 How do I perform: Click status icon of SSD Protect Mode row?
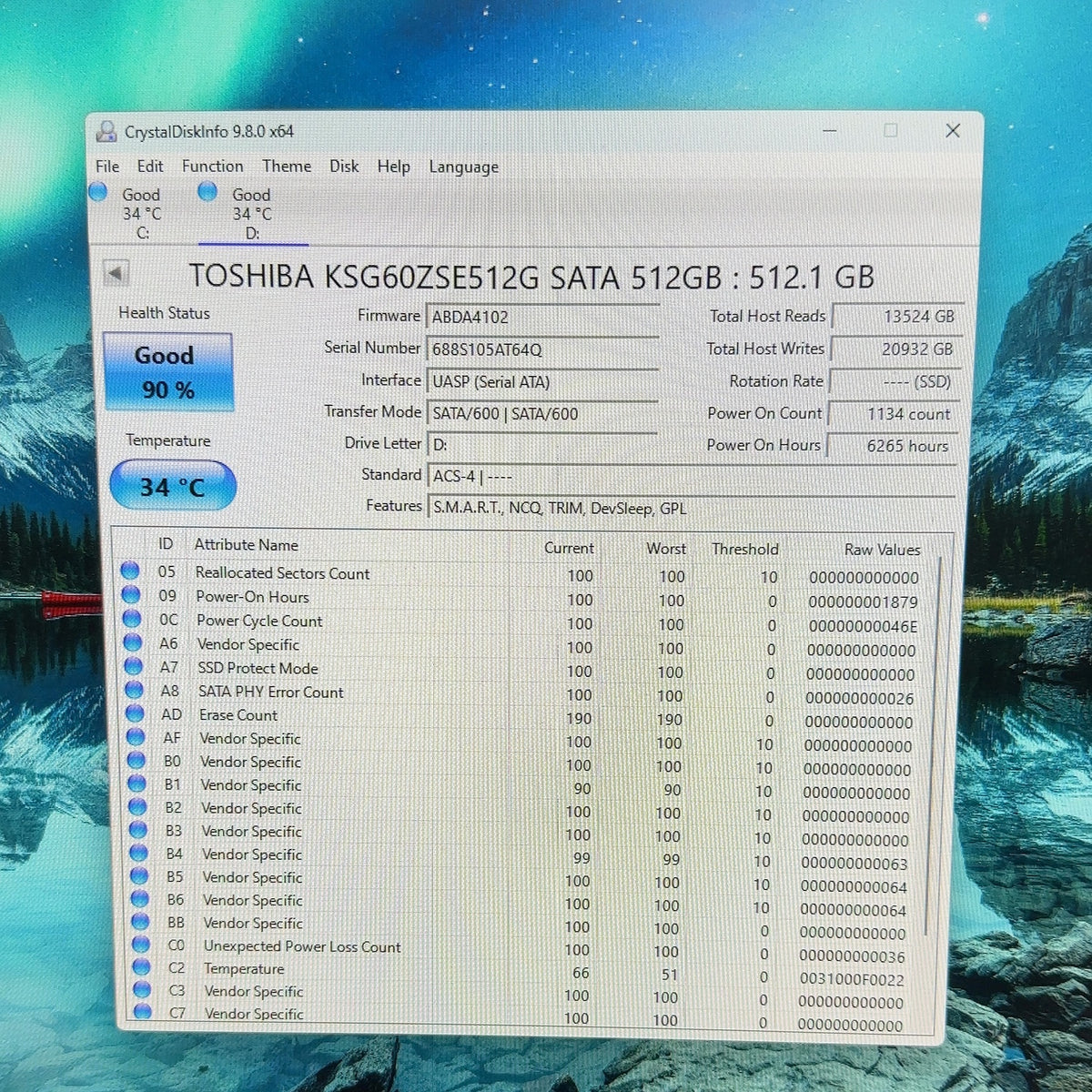pos(134,666)
